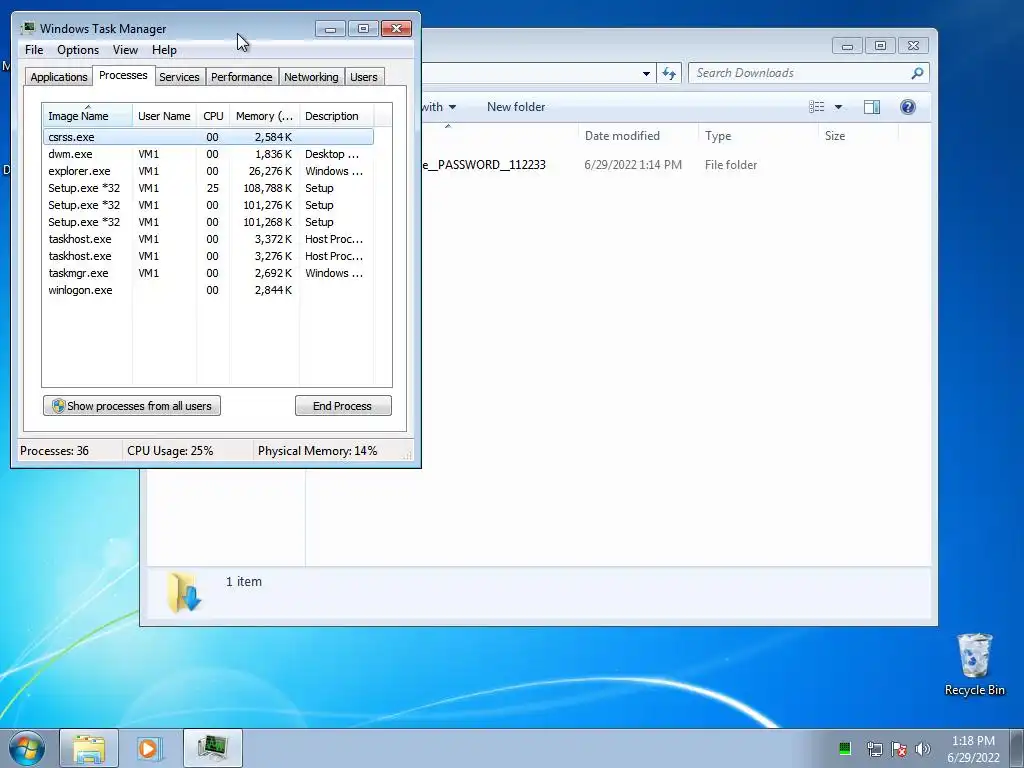This screenshot has width=1024, height=768.
Task: Click the Task Manager tray CPU meter
Action: 844,748
